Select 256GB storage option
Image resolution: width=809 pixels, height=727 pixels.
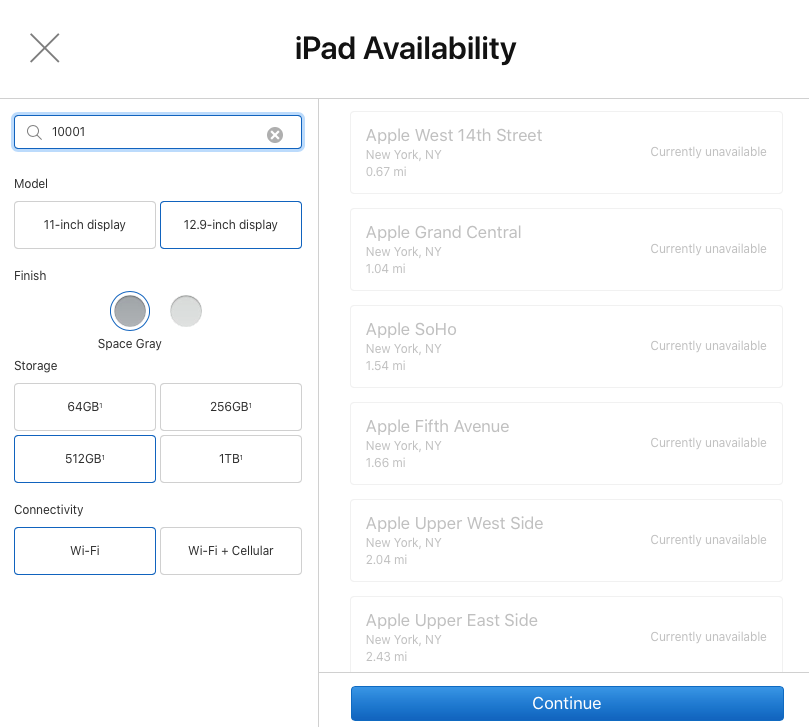point(231,407)
